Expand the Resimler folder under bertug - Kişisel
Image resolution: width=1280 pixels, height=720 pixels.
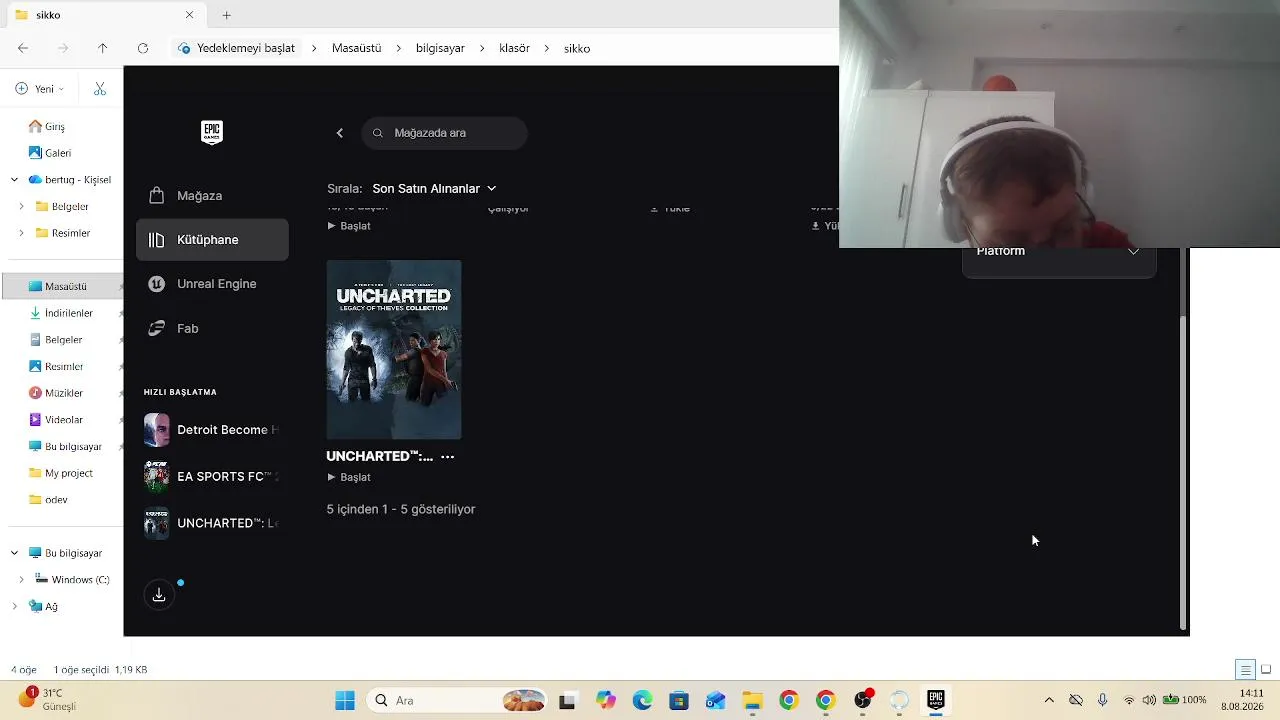click(x=21, y=233)
